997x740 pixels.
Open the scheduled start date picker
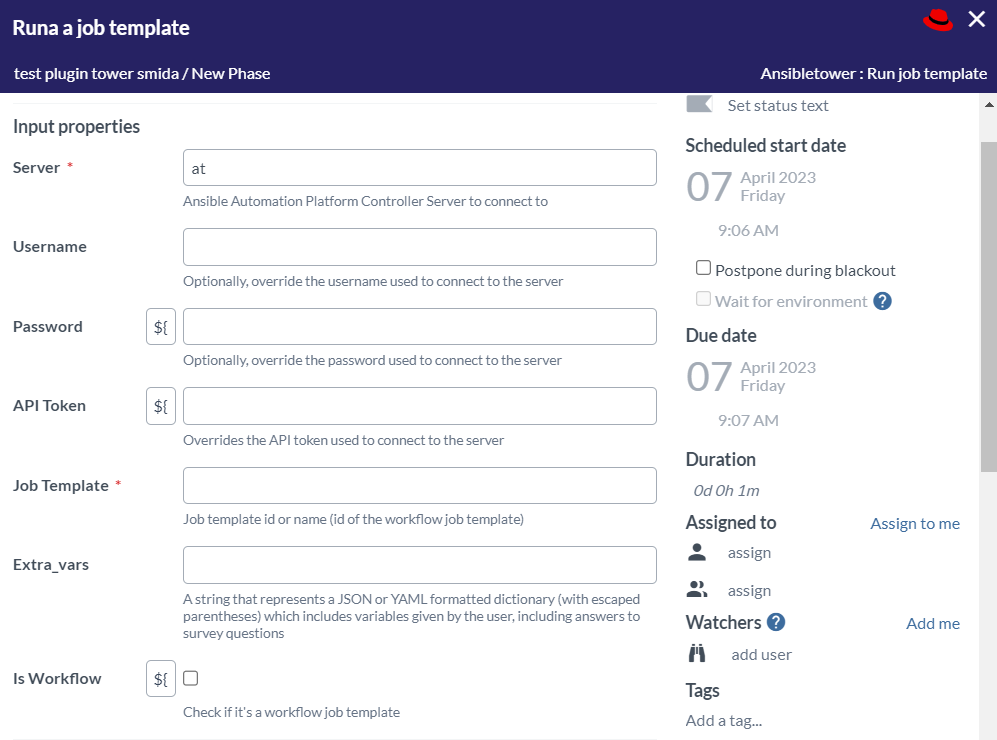[750, 187]
